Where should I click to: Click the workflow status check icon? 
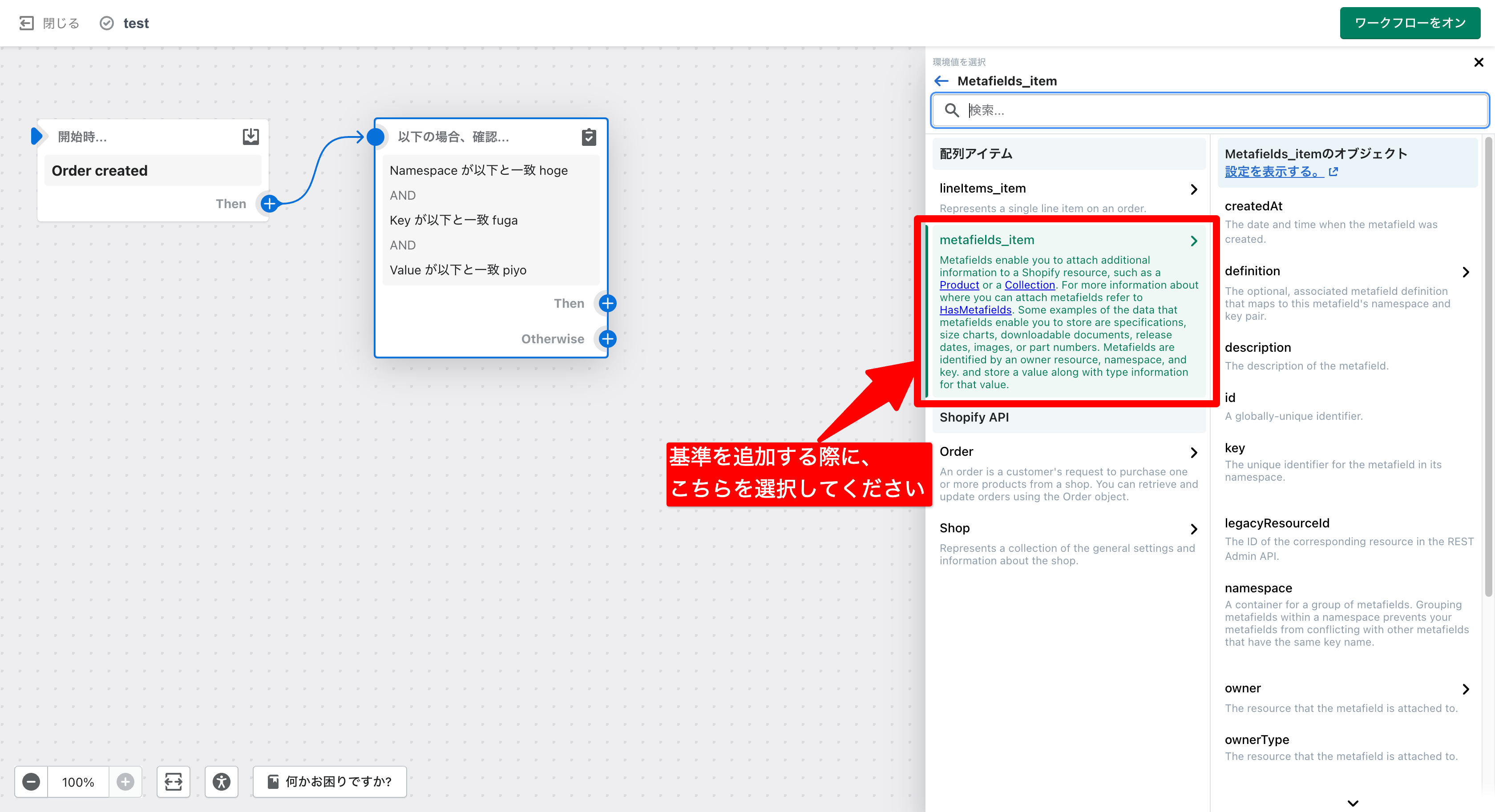[107, 23]
